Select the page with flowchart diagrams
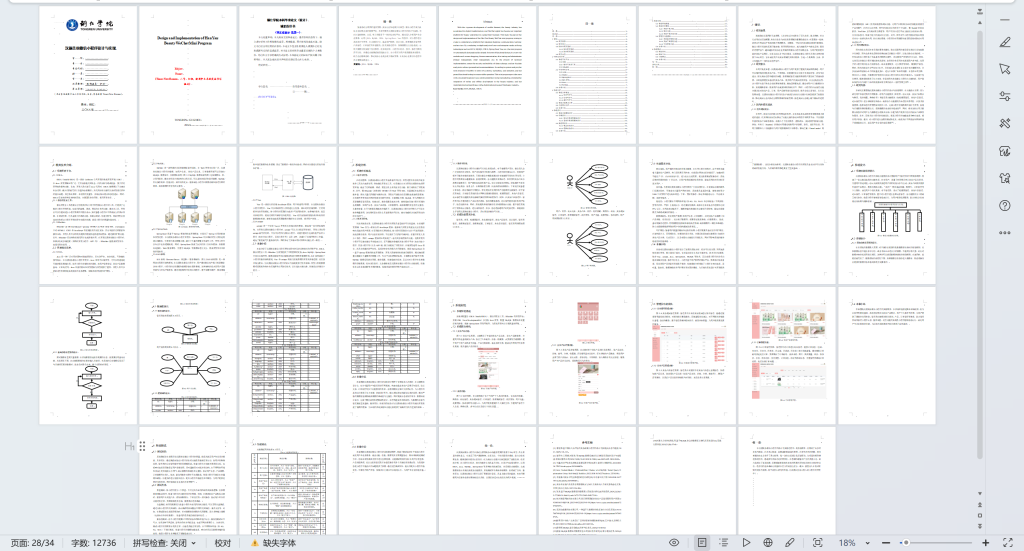Viewport: 1024px width, 551px height. coord(88,356)
